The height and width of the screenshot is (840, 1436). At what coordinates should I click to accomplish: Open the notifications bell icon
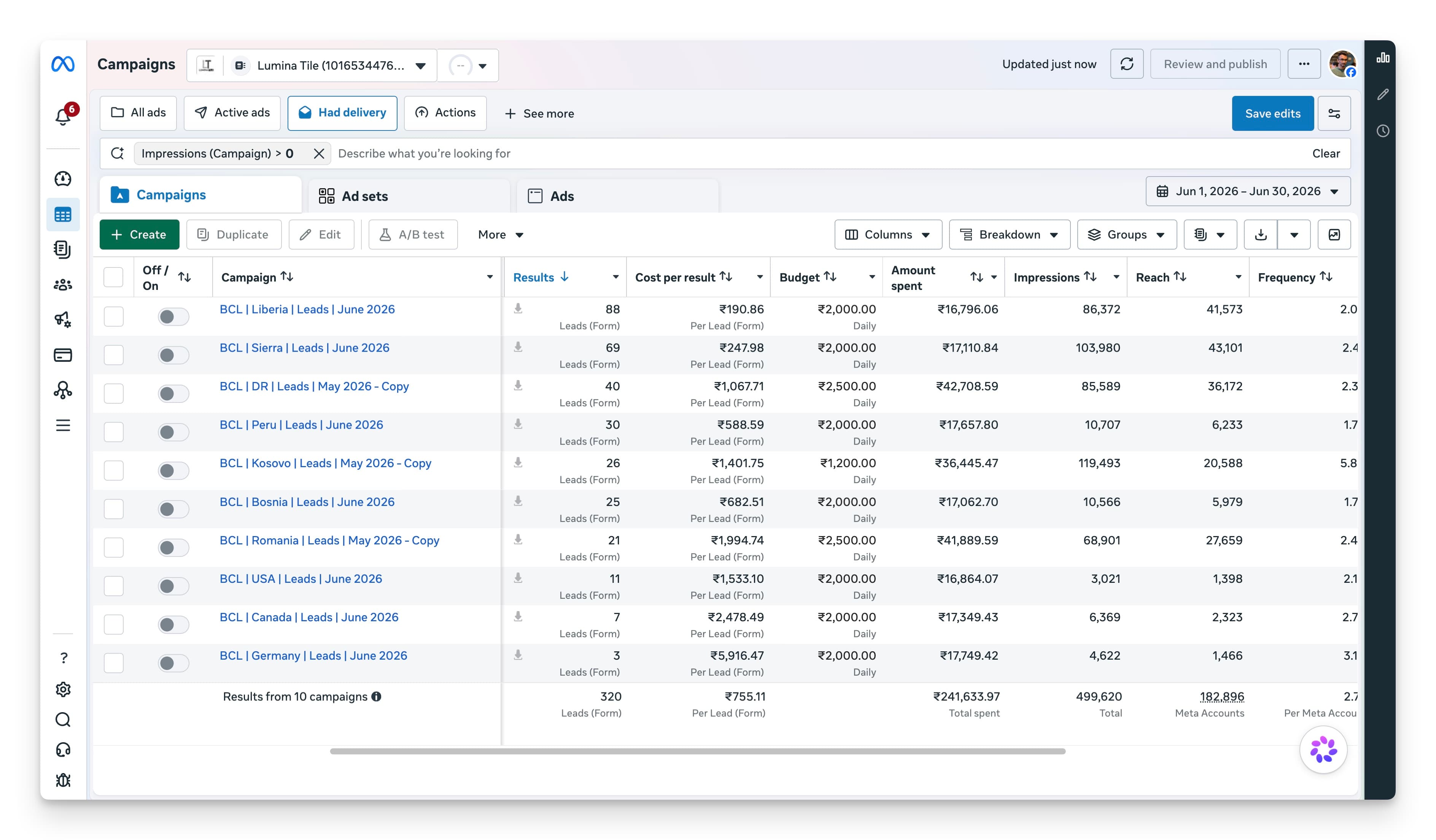[x=63, y=116]
